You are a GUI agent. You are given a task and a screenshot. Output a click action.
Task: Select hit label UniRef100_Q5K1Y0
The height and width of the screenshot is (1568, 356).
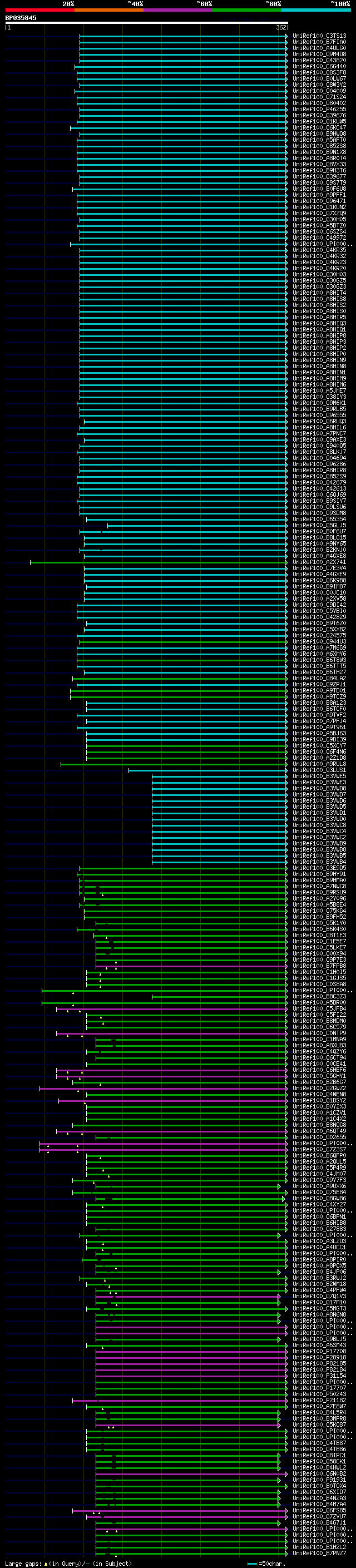[x=319, y=923]
